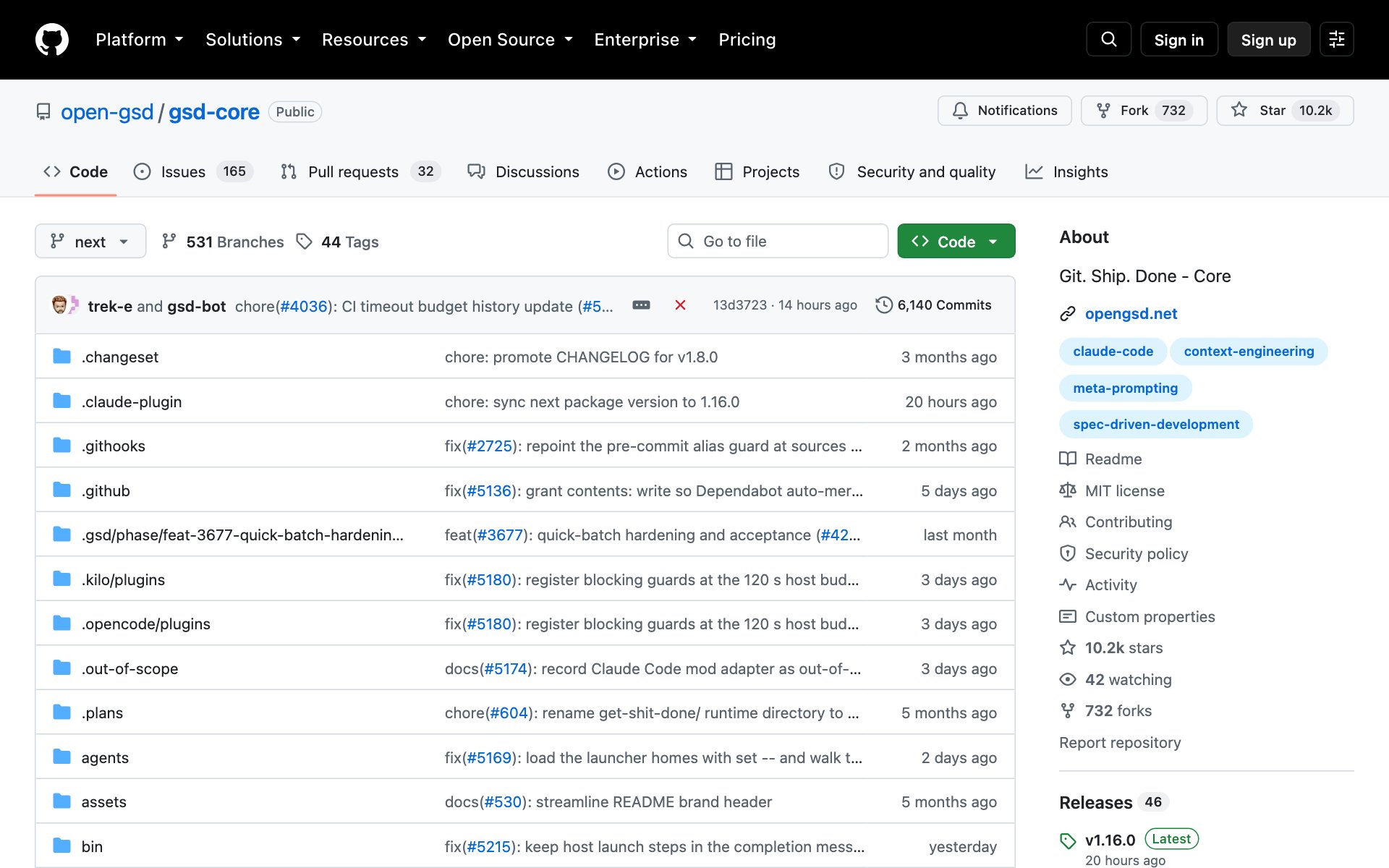Screen dimensions: 1389x868
Task: Expand the Open Source menu
Action: click(510, 40)
